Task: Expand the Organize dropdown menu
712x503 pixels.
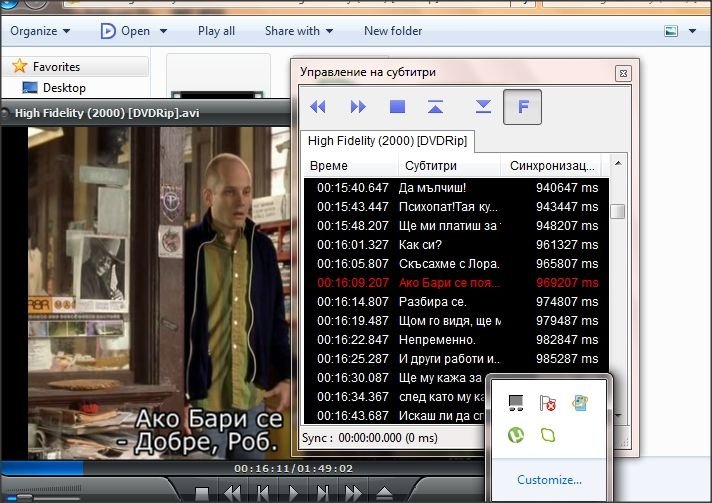Action: 40,31
